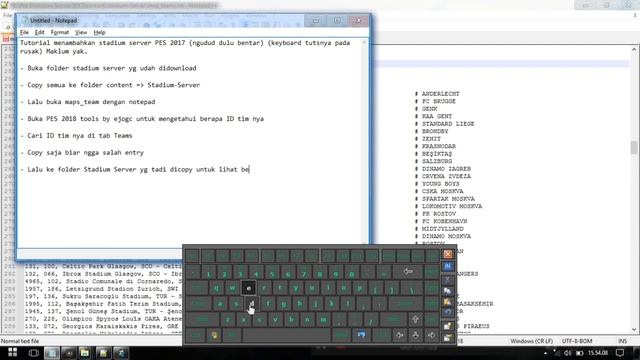Click the blue N icon on the keyboard sidebar
Viewport: 640px width, 360px height.
(448, 267)
